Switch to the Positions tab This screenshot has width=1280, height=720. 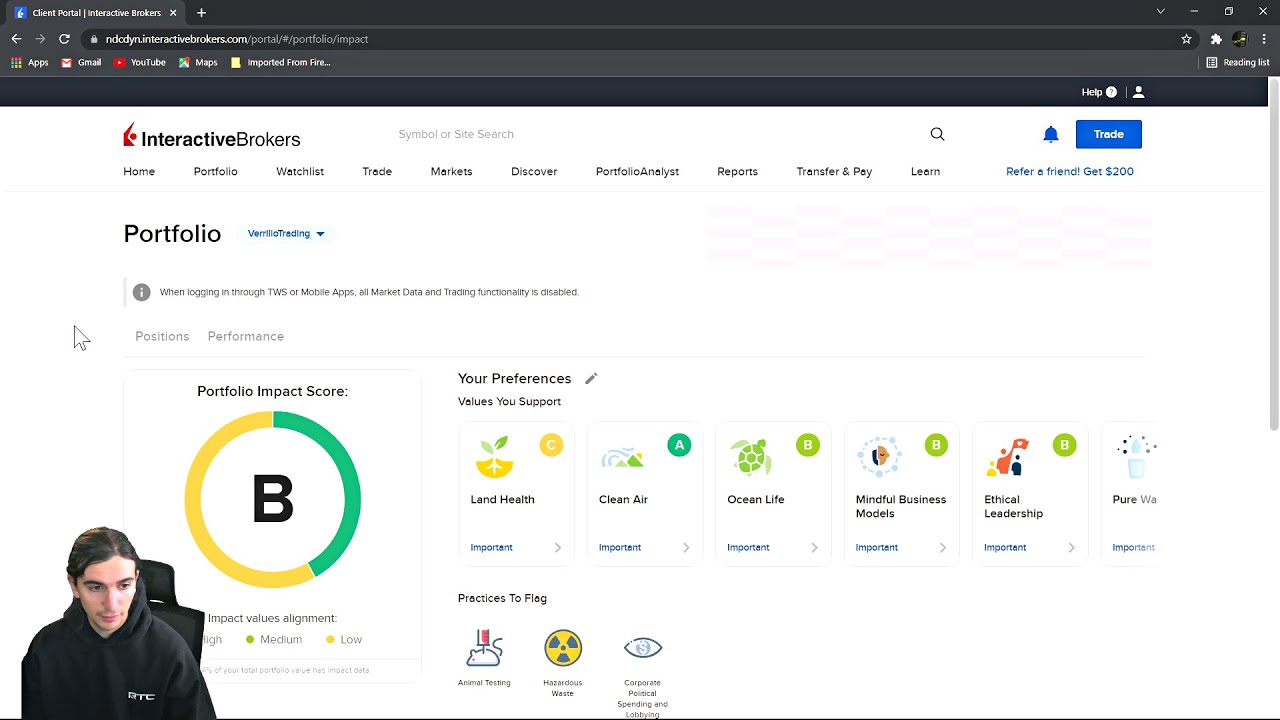(162, 336)
